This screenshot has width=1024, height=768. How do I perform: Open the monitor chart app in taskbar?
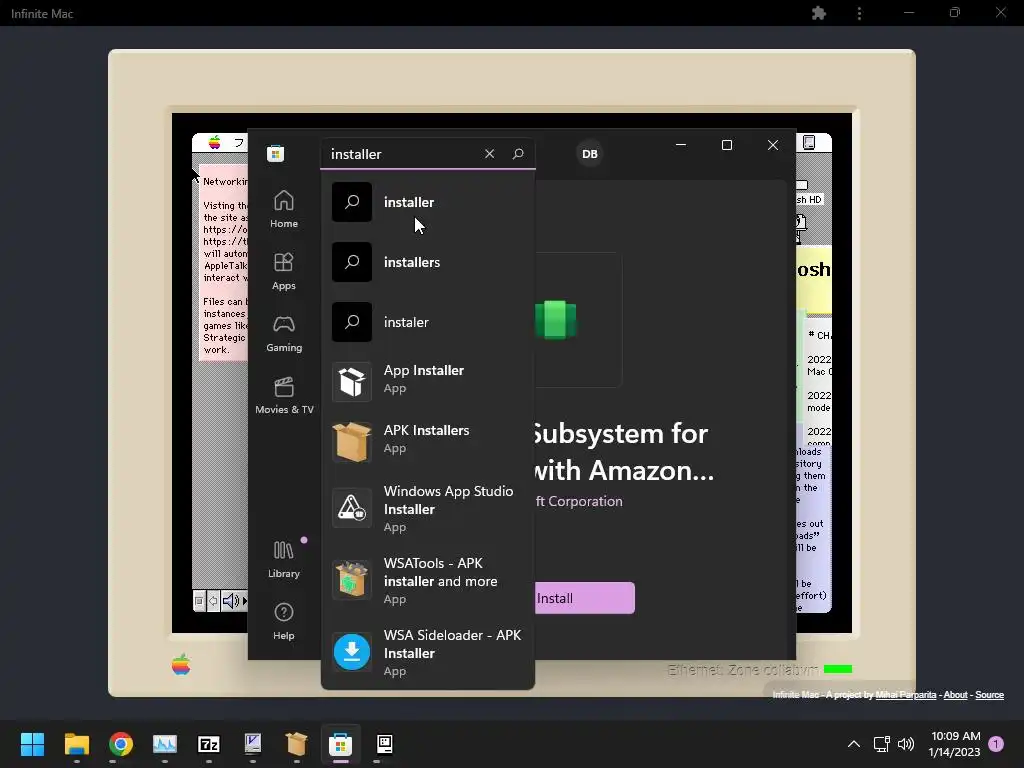click(x=165, y=744)
